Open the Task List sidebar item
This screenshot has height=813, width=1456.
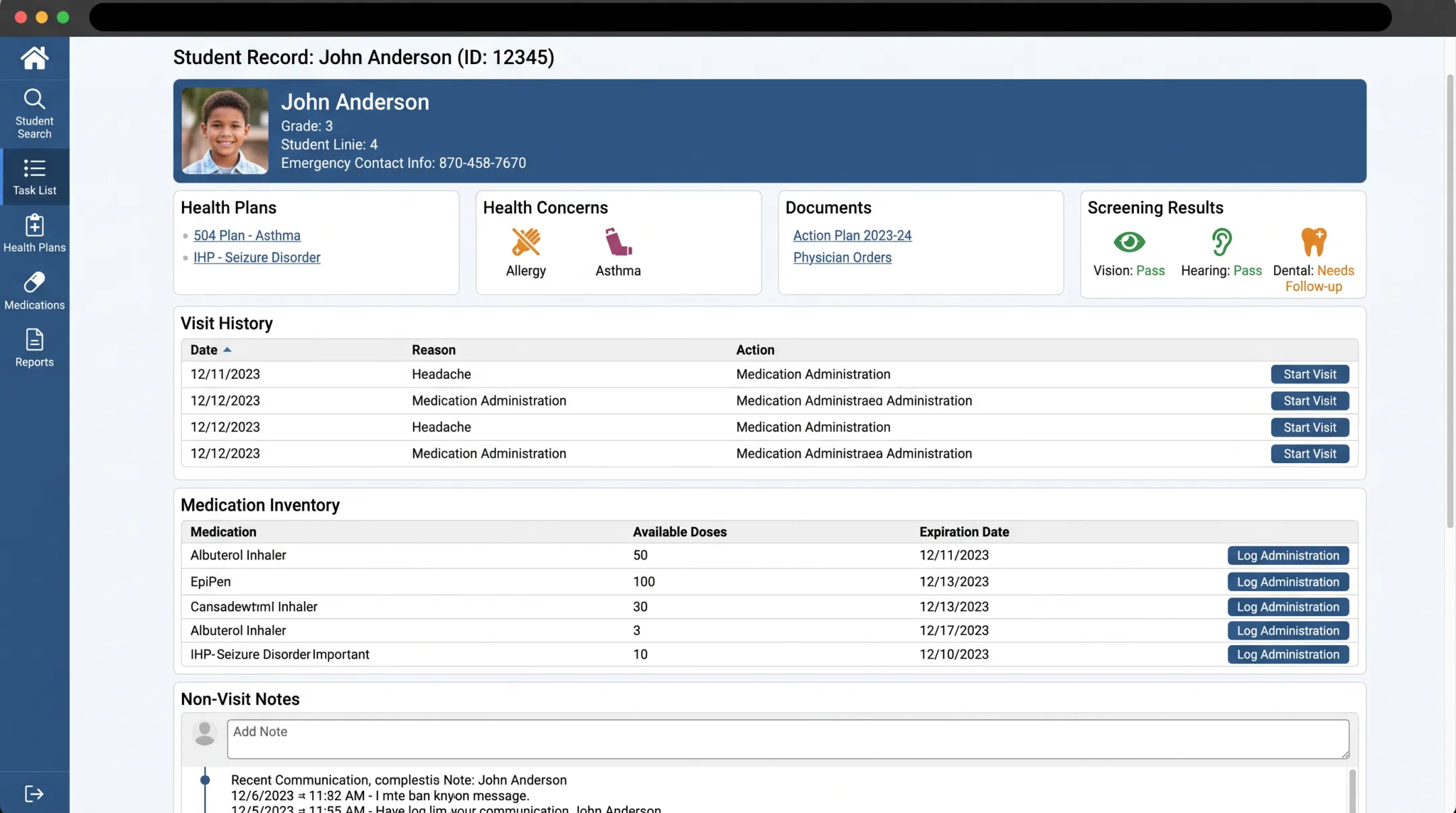[34, 177]
